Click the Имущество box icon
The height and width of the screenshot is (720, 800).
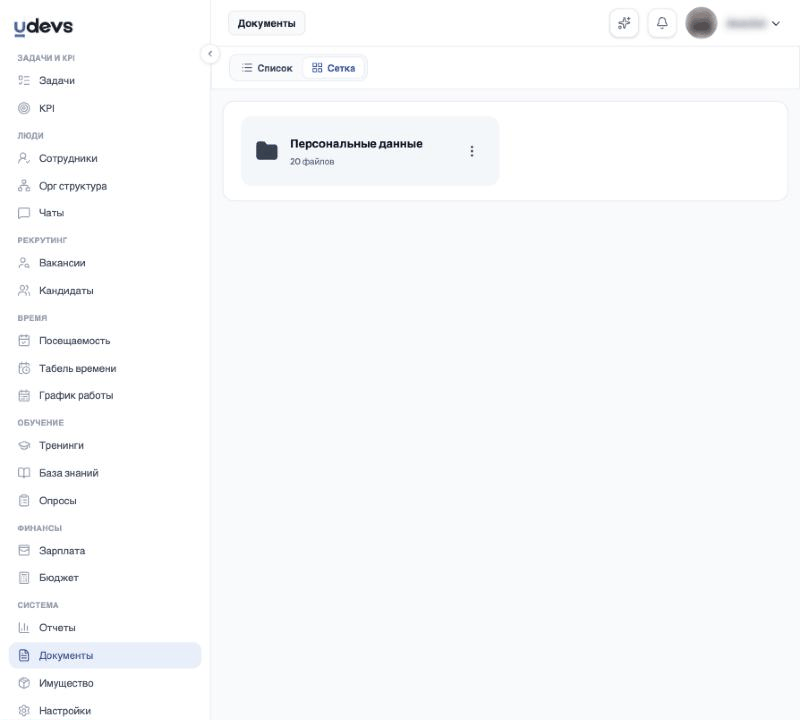click(x=24, y=683)
